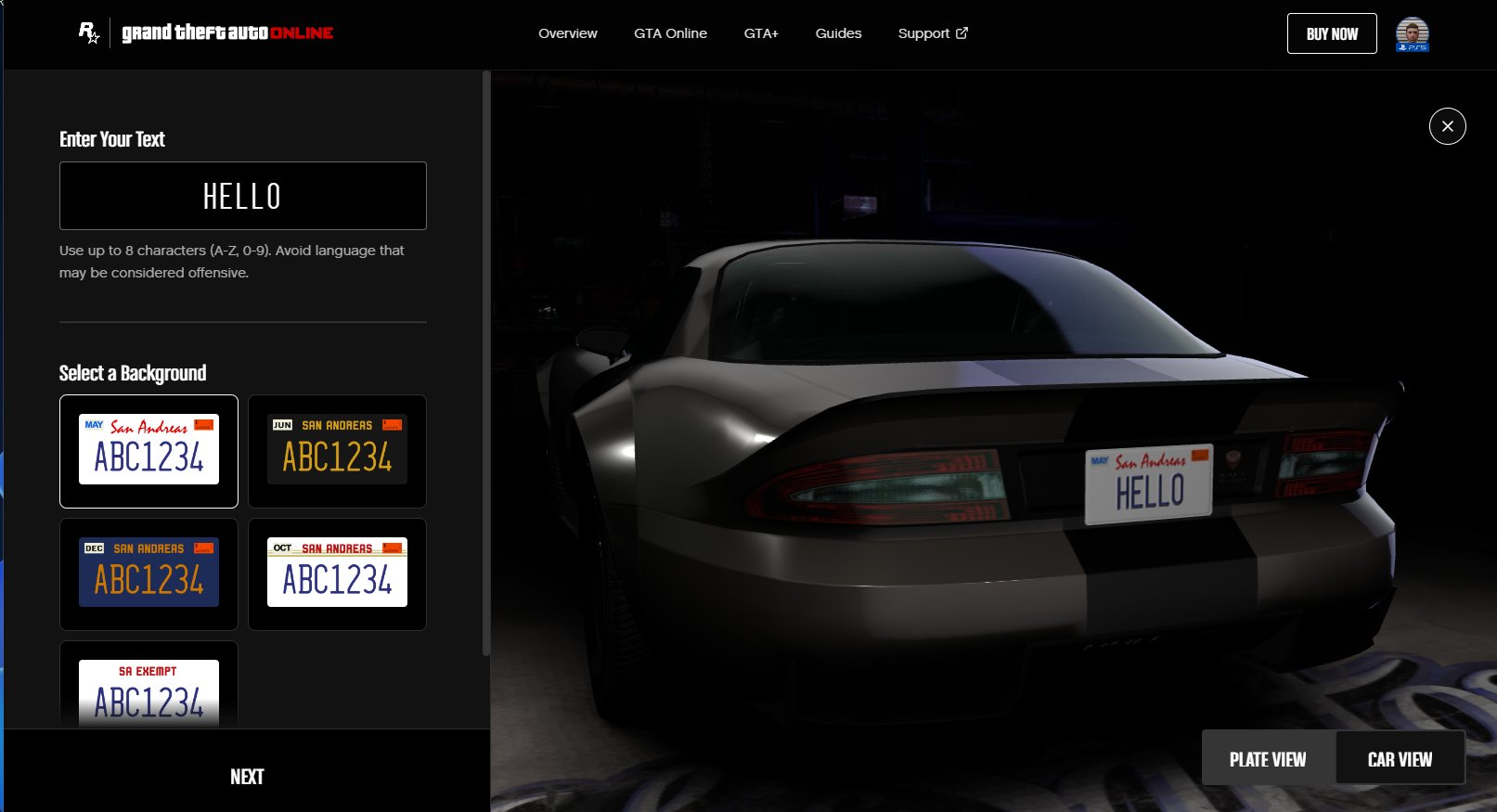
Task: Open the user profile avatar
Action: click(x=1413, y=34)
